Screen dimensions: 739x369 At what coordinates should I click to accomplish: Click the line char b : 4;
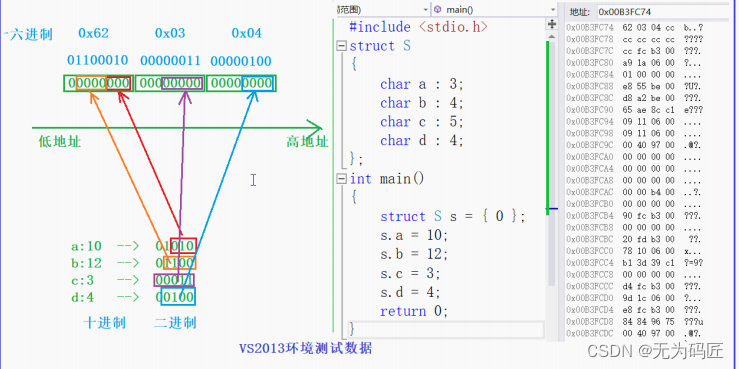coord(422,103)
